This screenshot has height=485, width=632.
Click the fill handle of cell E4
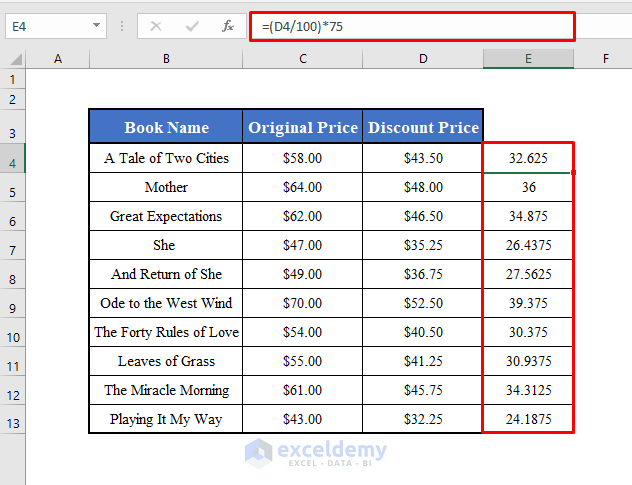point(573,173)
